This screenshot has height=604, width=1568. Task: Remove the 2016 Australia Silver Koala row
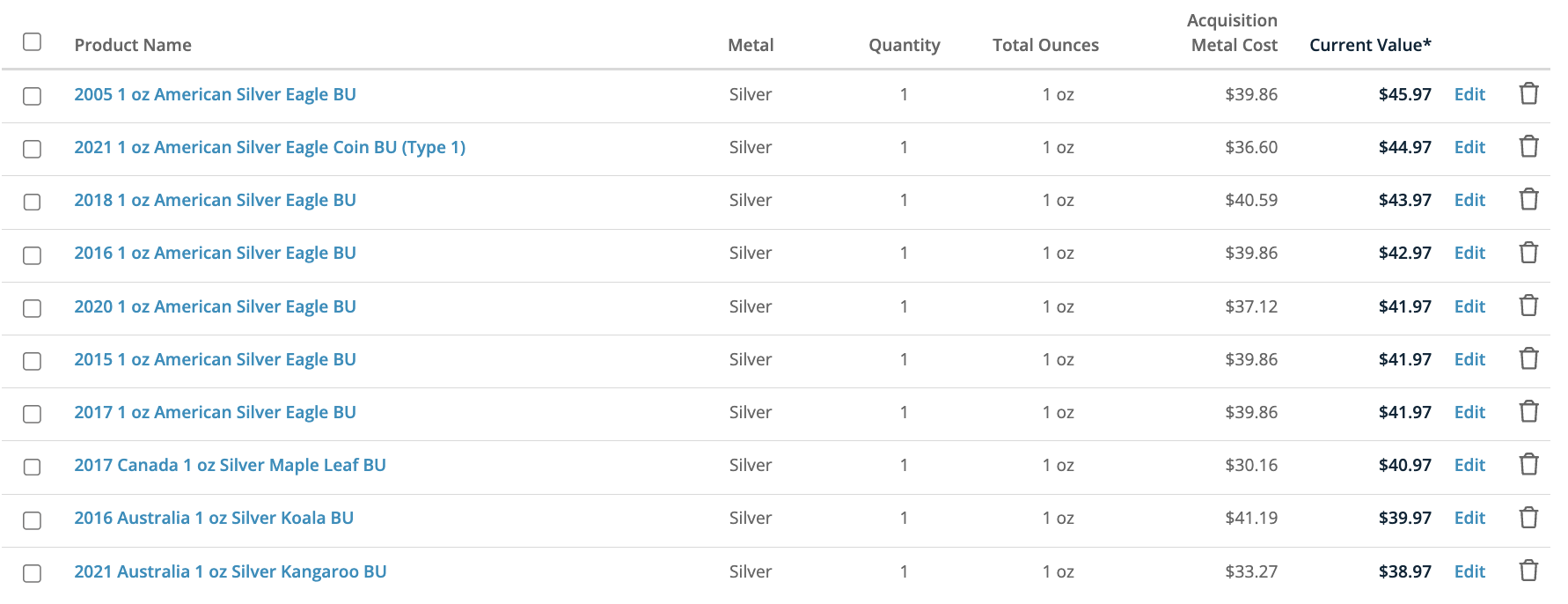[1529, 517]
